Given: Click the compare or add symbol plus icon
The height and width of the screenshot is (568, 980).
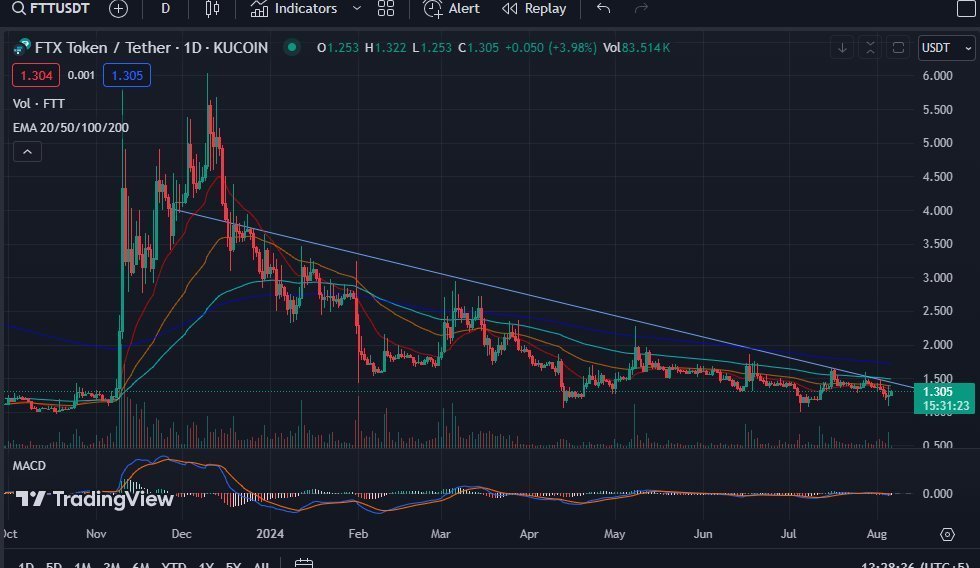Looking at the screenshot, I should (118, 9).
